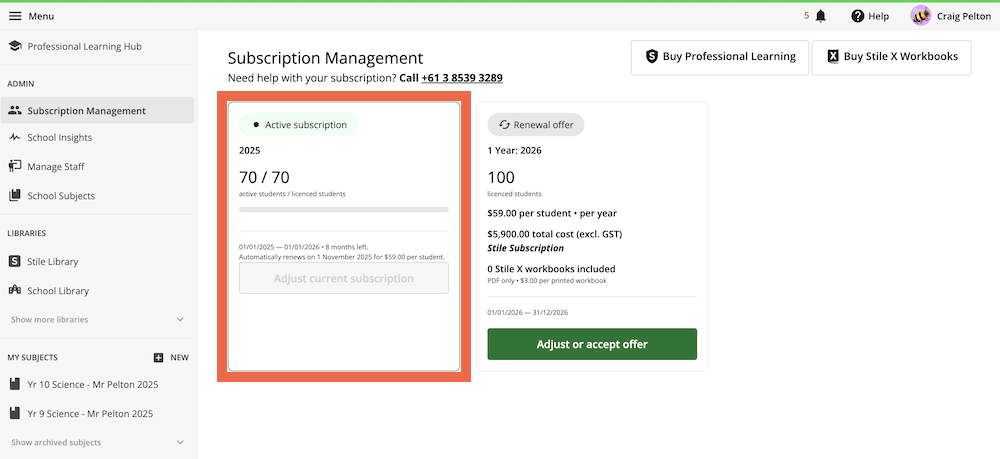Click the Yr 10 Science book icon
Viewport: 1000px width, 459px height.
pos(15,384)
